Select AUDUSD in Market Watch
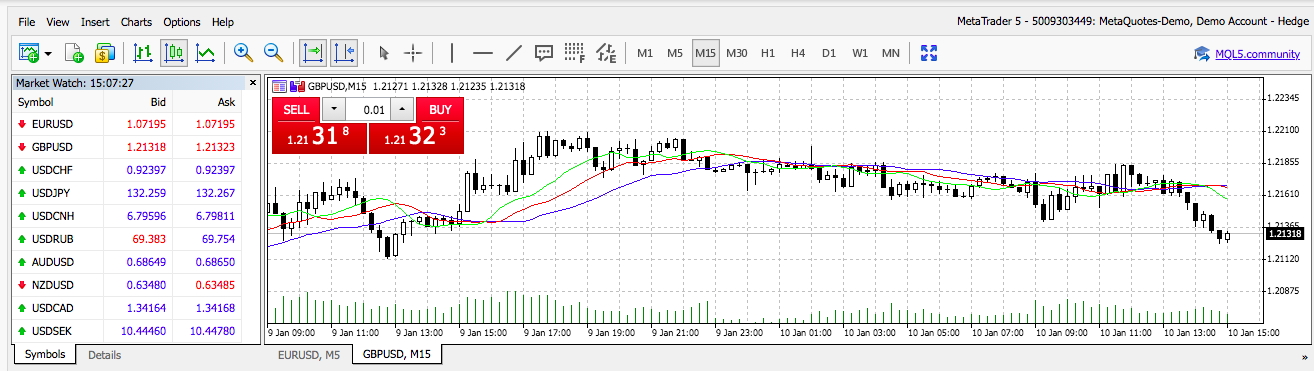The width and height of the screenshot is (1314, 371). click(x=128, y=262)
